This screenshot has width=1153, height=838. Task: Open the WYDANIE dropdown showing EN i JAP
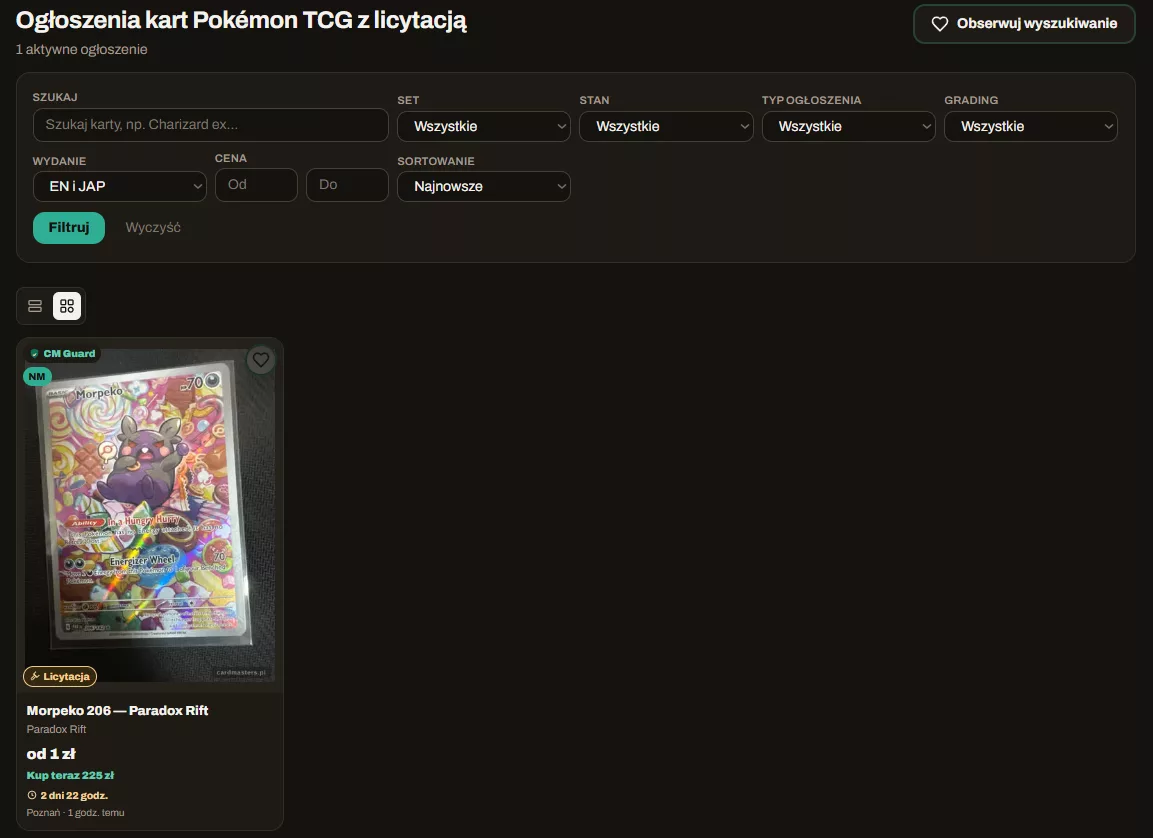(x=120, y=187)
